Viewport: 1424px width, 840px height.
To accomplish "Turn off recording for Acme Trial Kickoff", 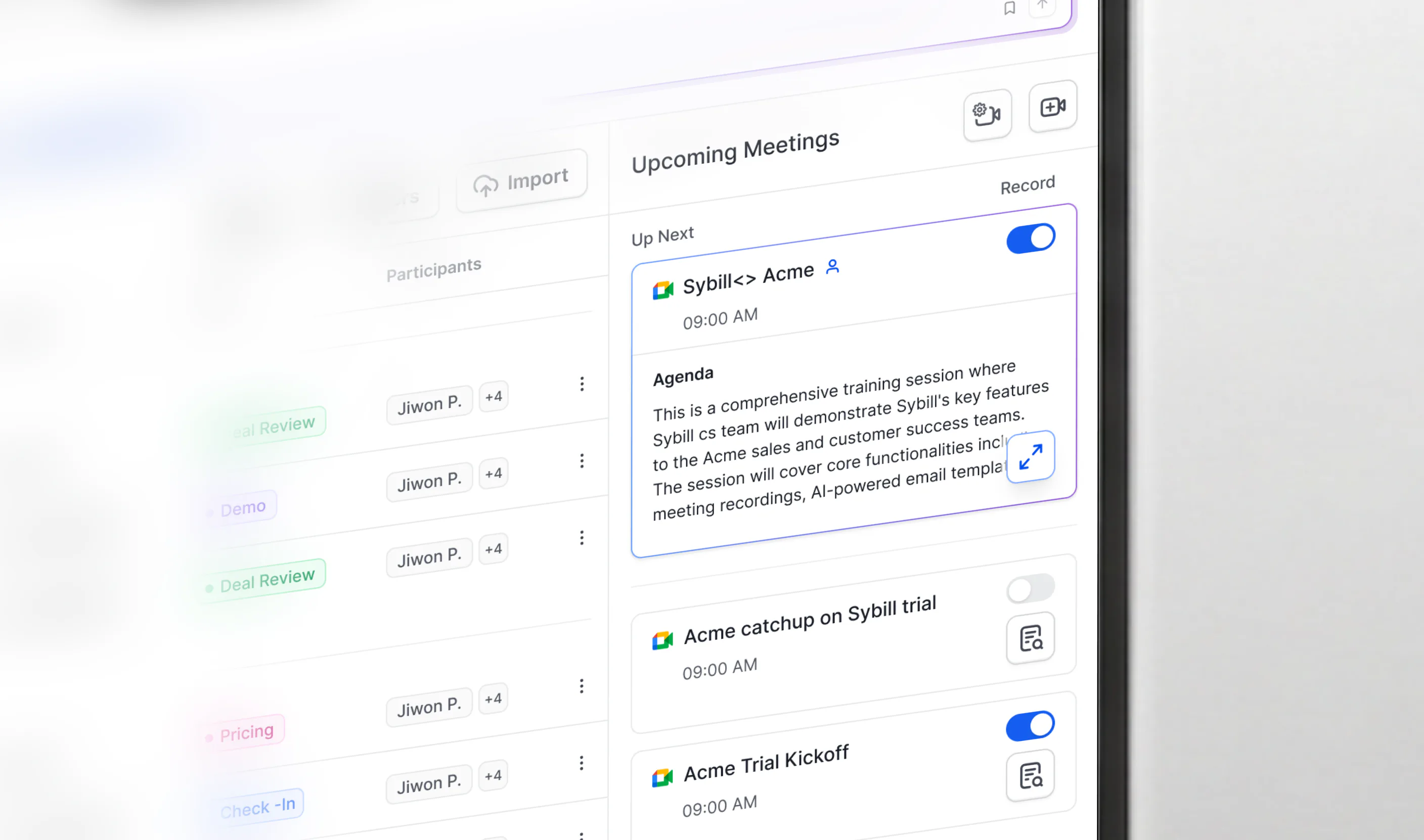I will [x=1031, y=726].
